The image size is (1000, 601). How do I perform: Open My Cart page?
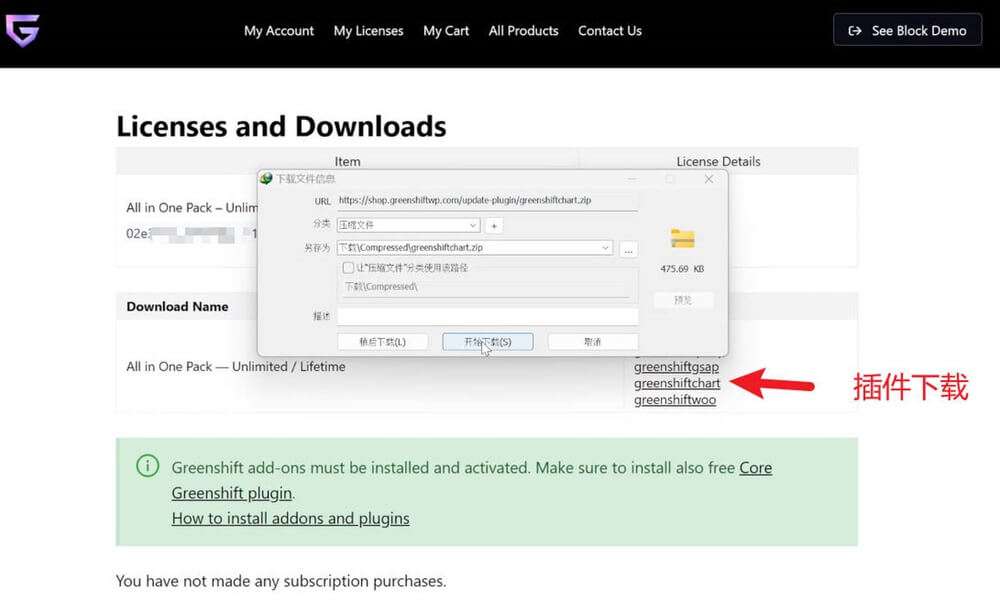click(446, 31)
